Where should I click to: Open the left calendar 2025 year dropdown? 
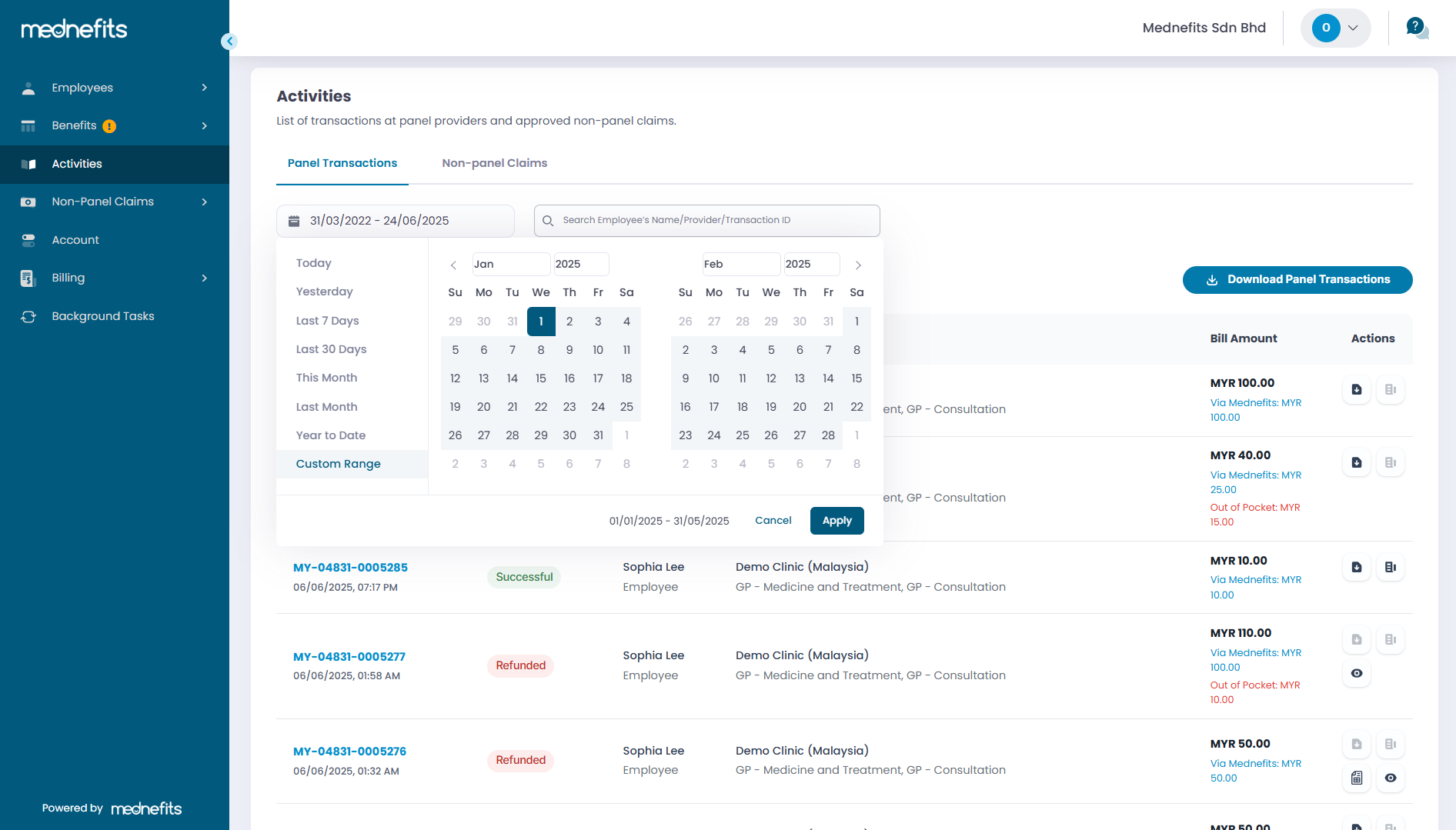tap(581, 264)
